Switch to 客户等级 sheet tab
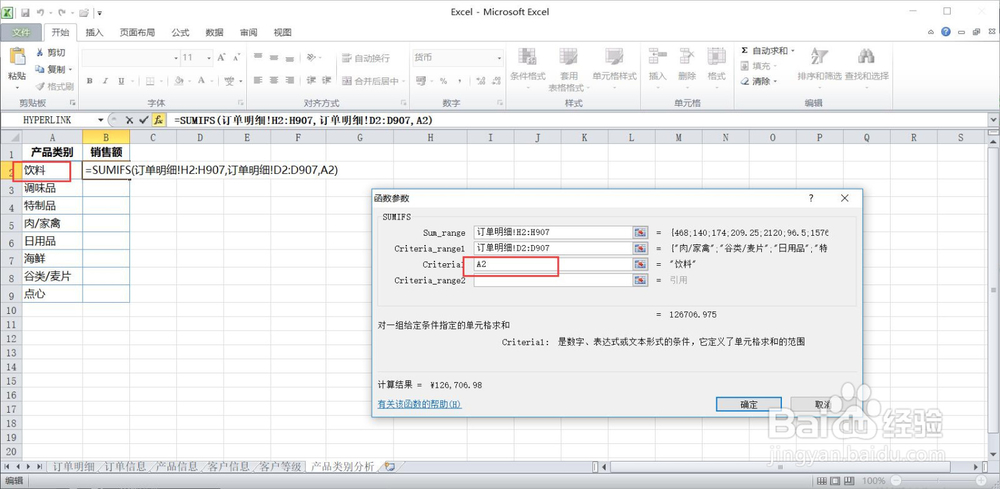The image size is (1000, 489). point(280,466)
